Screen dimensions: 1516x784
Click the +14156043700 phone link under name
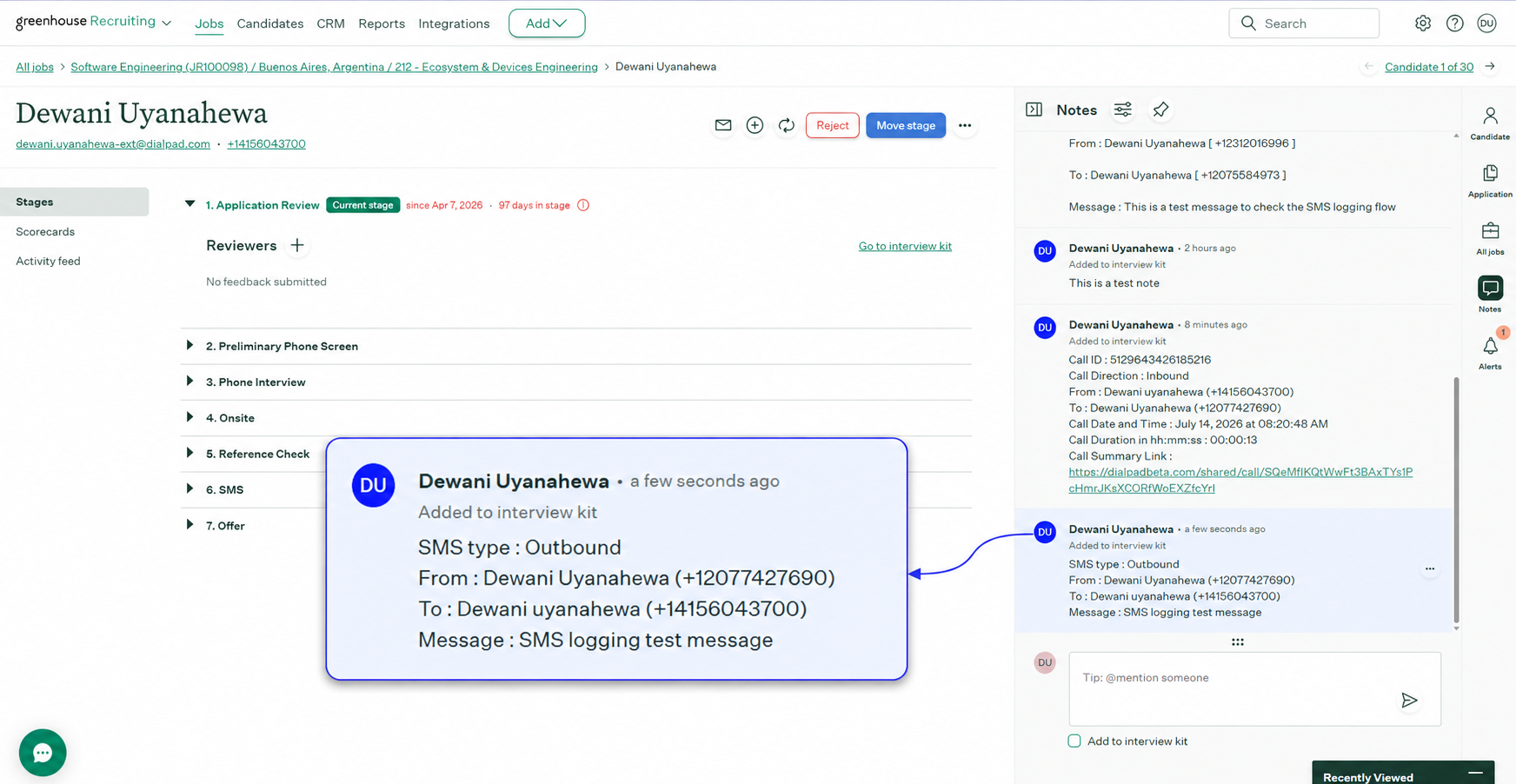point(266,144)
